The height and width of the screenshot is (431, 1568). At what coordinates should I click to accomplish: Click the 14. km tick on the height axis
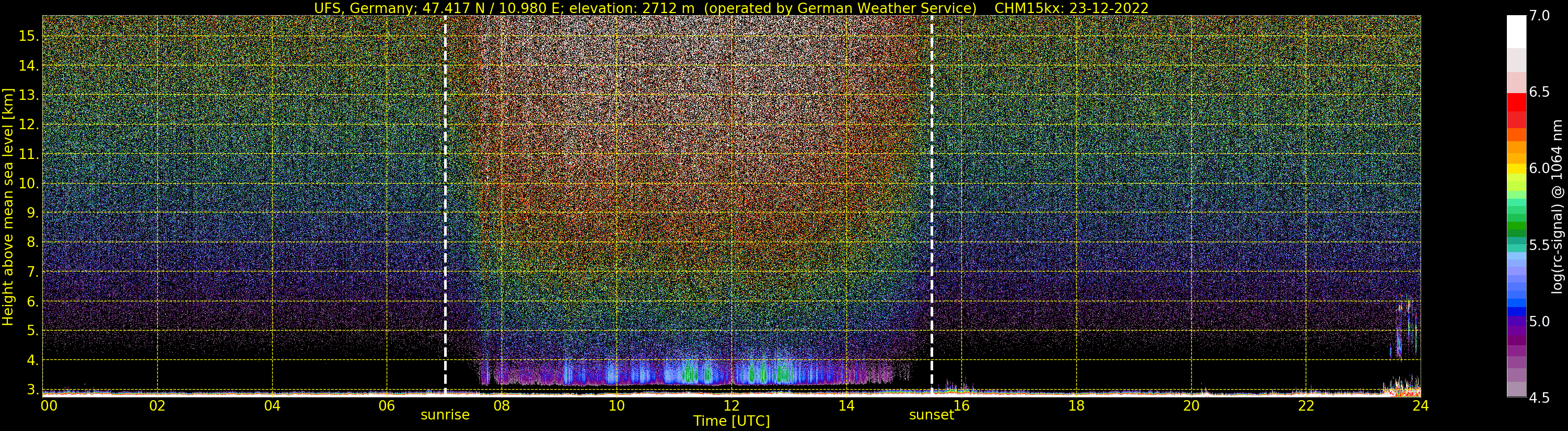(x=29, y=65)
